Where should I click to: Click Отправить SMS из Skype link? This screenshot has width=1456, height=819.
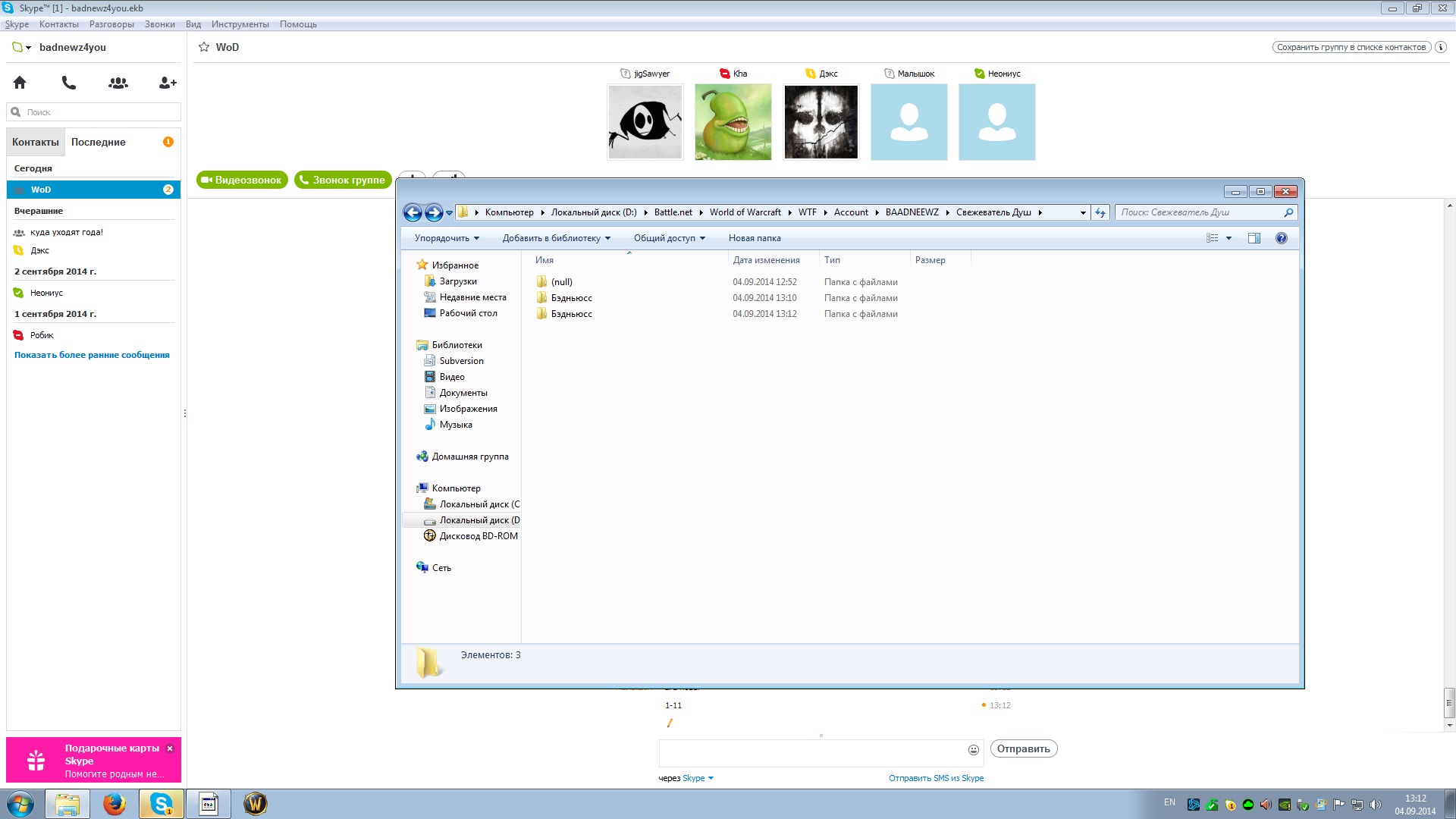coord(936,778)
